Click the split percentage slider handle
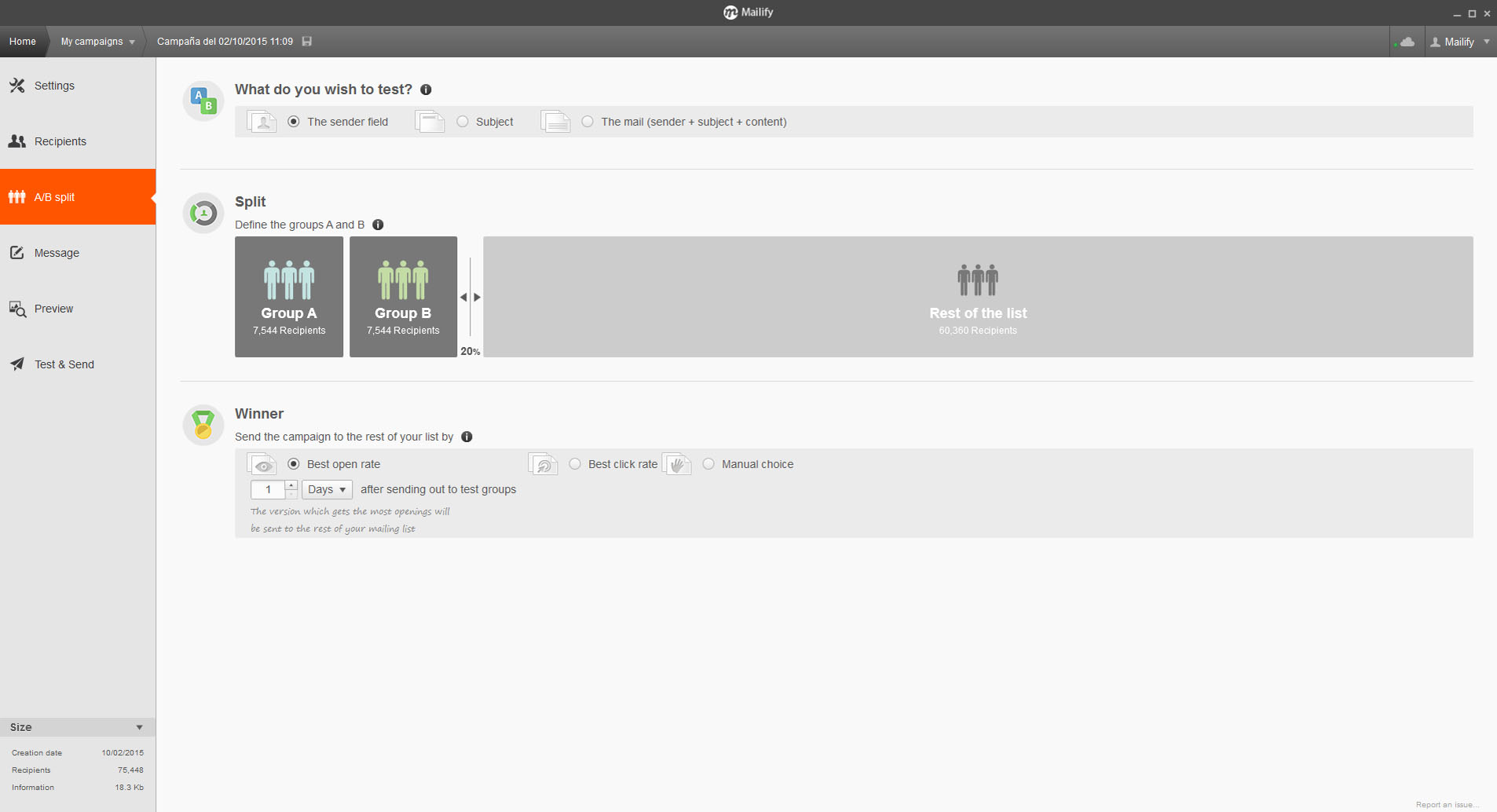1497x812 pixels. [x=470, y=297]
